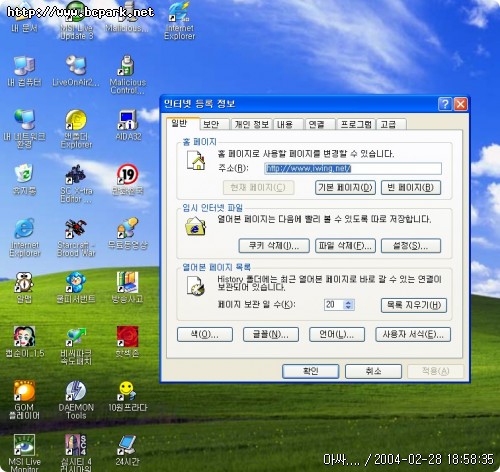
Task: Open the 색(O)... colors button
Action: [x=205, y=334]
